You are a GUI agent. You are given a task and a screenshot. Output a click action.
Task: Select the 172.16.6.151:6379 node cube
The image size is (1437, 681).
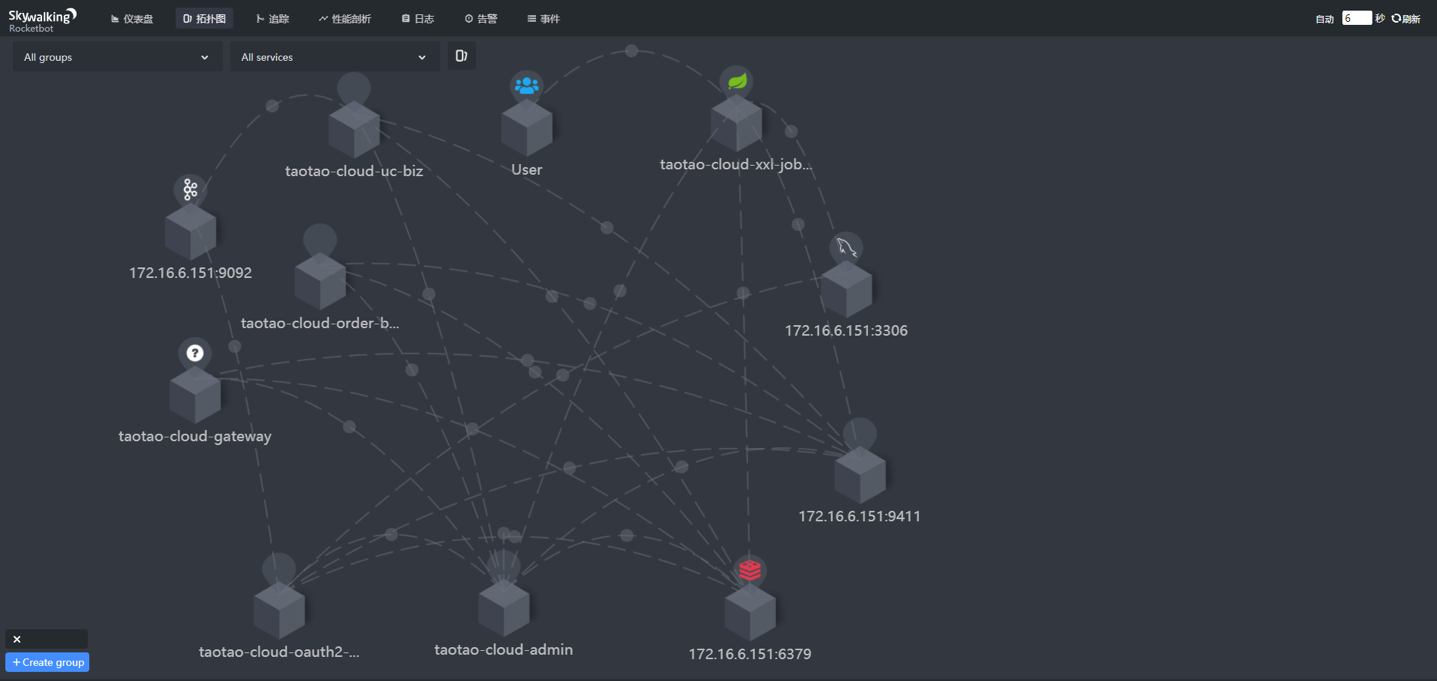(x=750, y=612)
